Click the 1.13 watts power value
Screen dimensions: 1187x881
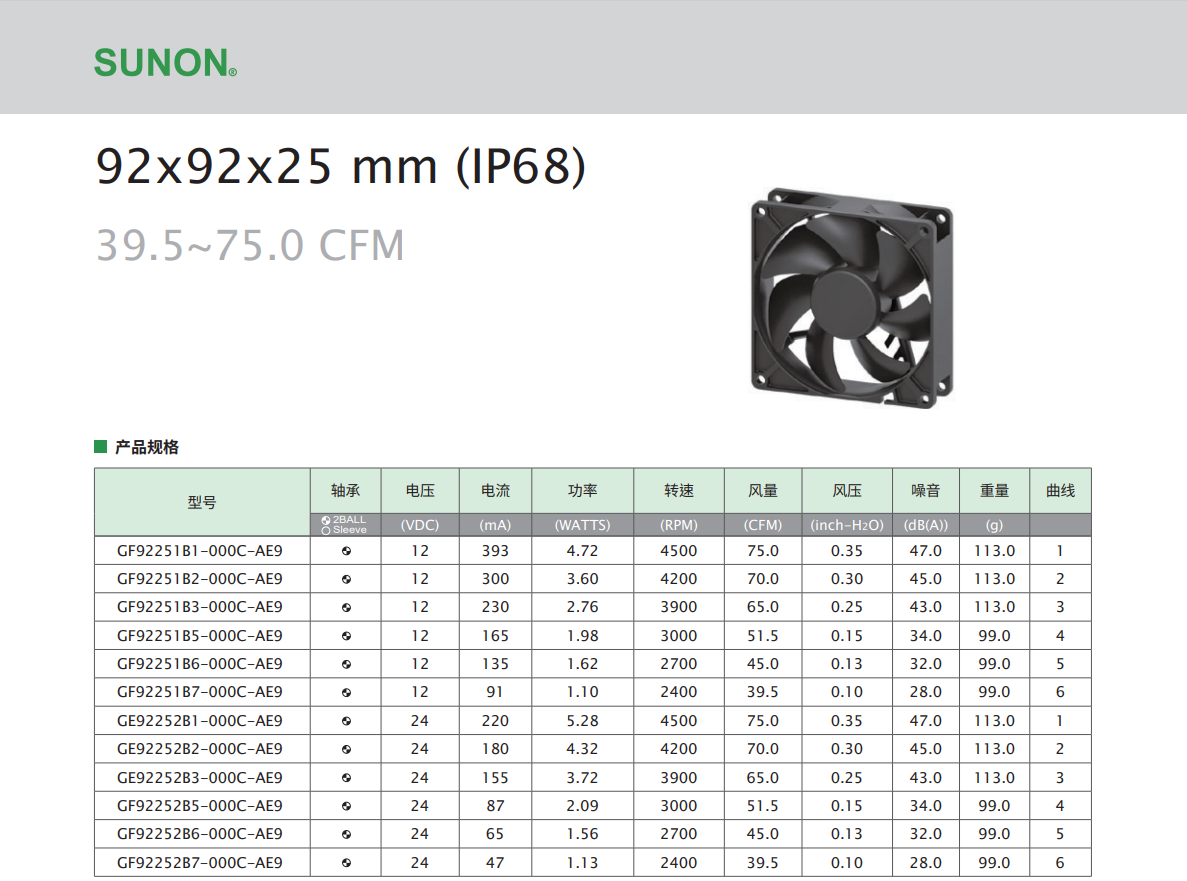click(583, 862)
